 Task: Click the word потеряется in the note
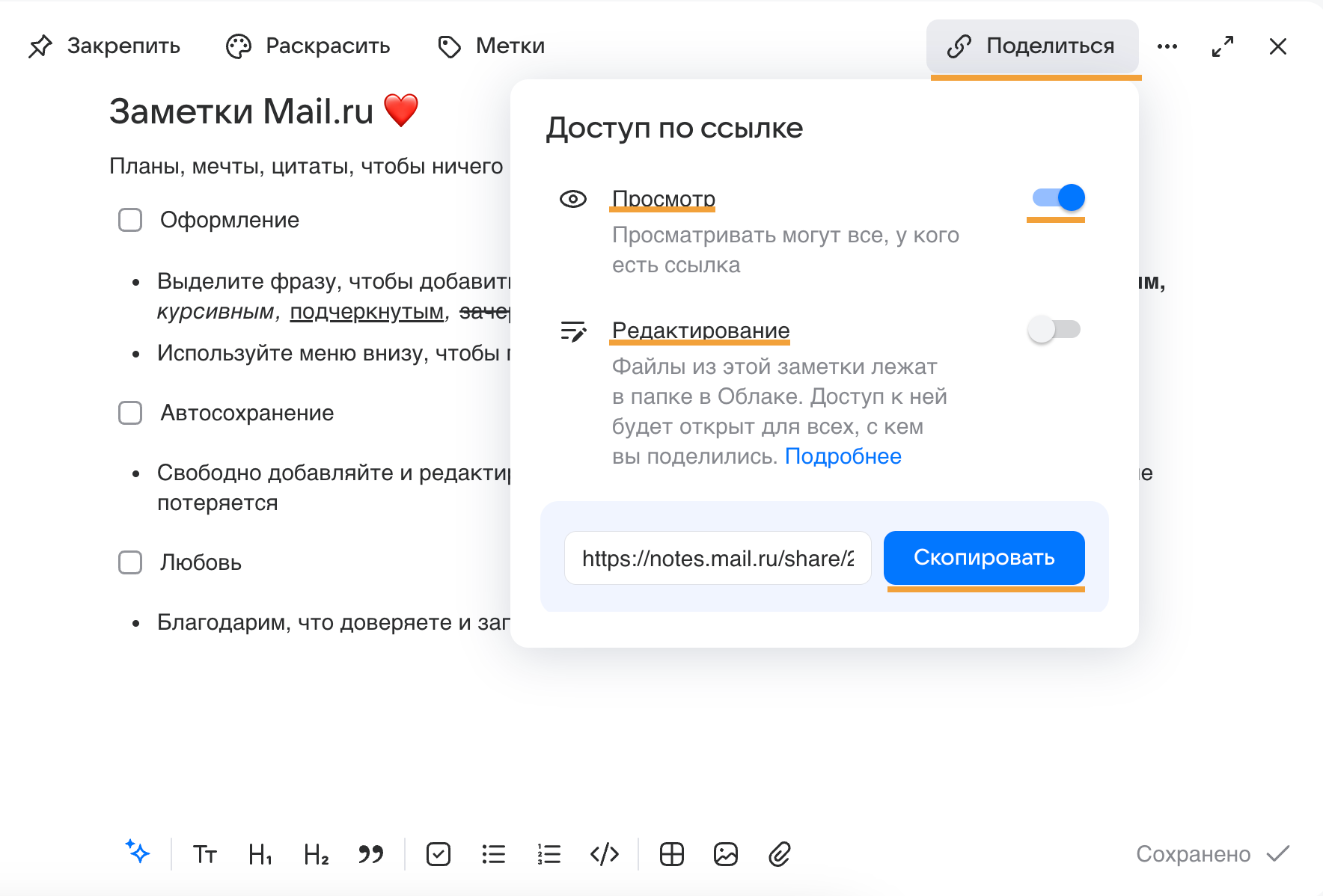217,503
